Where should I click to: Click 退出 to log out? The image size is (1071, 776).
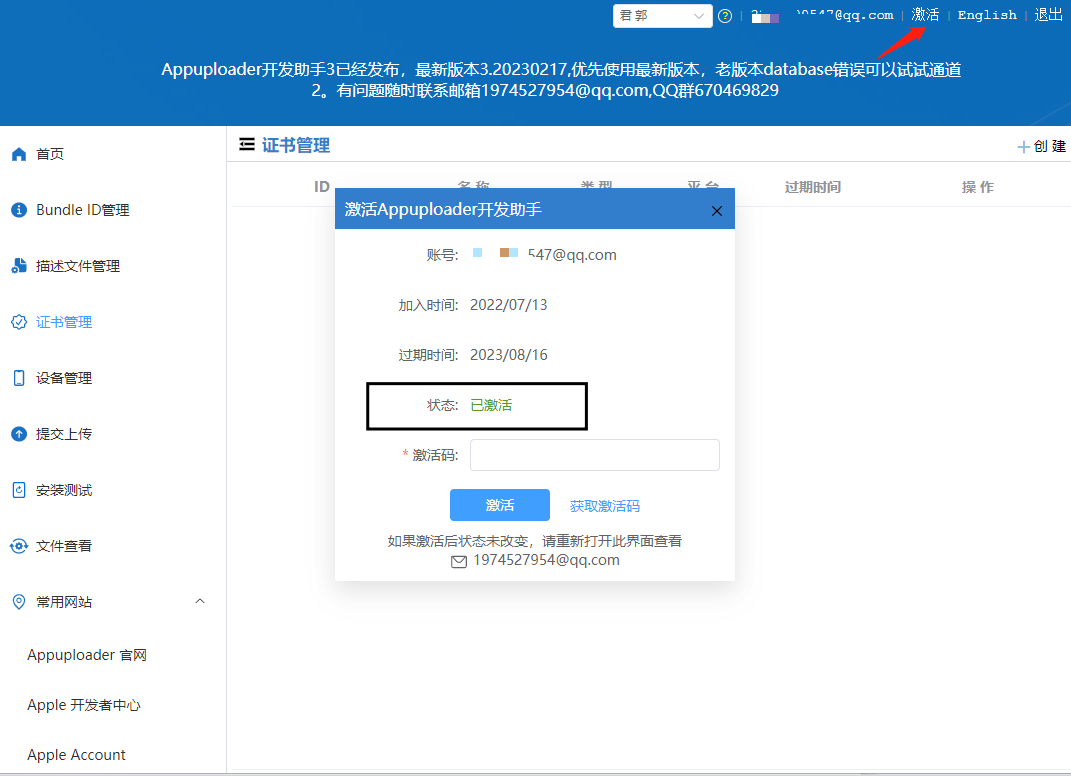[1048, 15]
